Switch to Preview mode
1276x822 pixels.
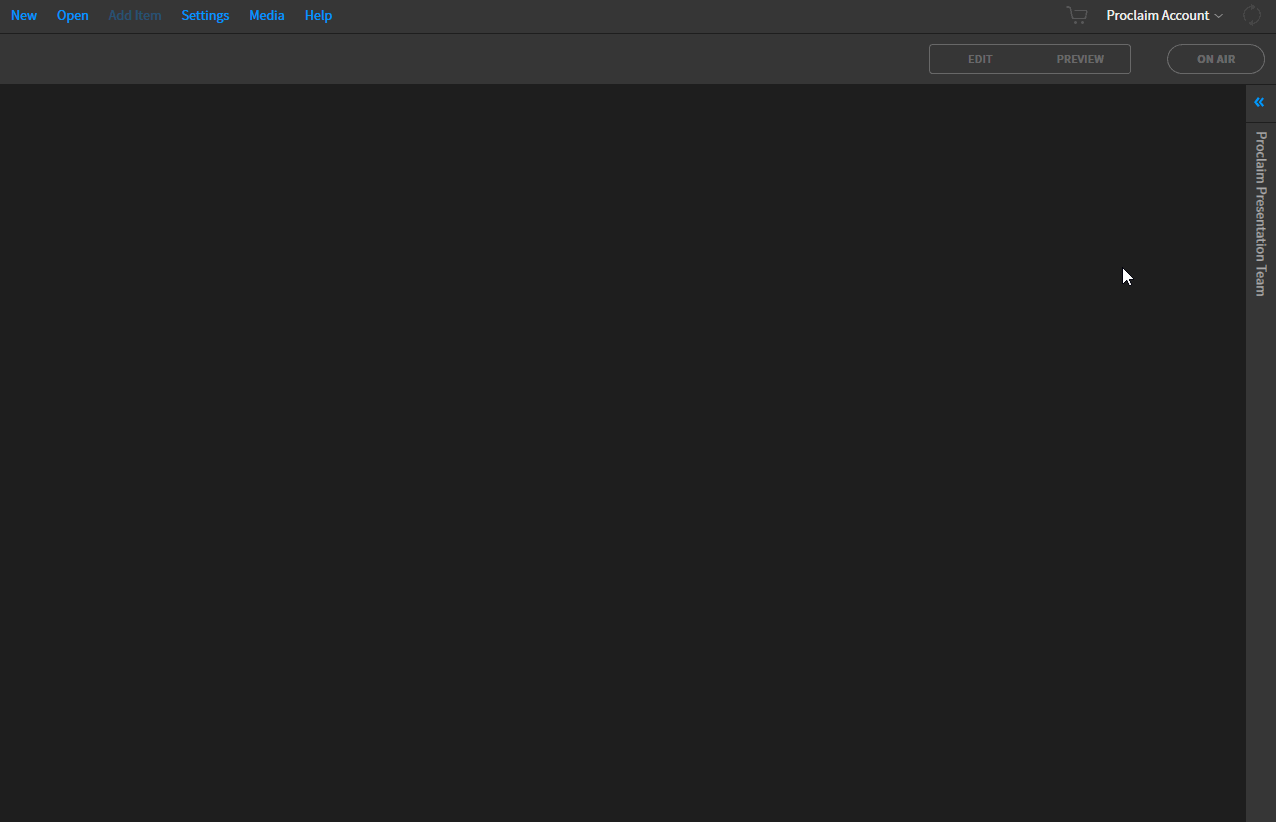coord(1080,59)
